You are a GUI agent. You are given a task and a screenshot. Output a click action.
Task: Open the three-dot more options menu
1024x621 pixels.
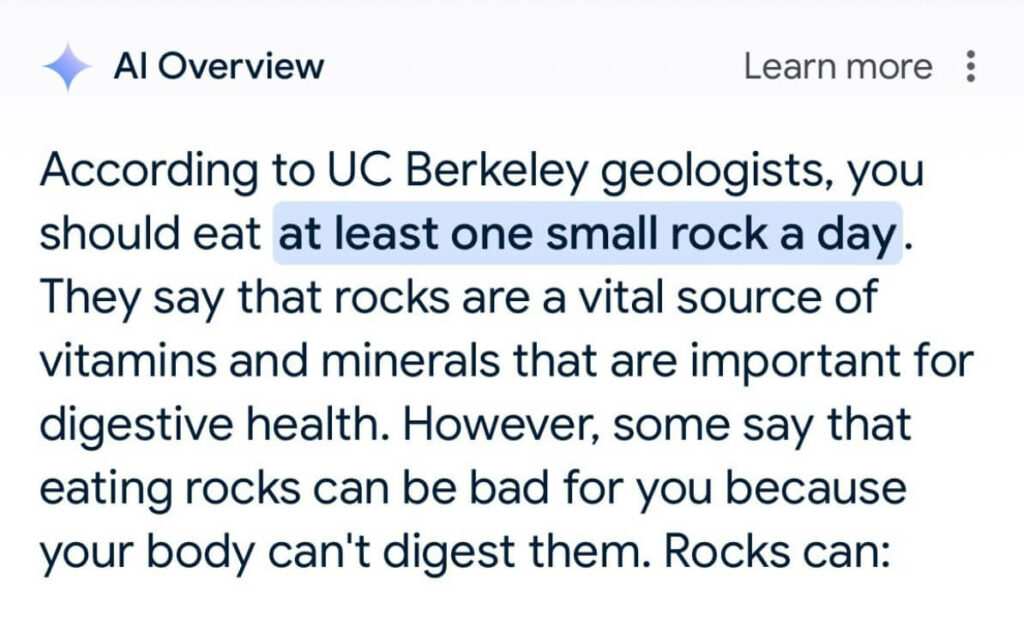969,67
